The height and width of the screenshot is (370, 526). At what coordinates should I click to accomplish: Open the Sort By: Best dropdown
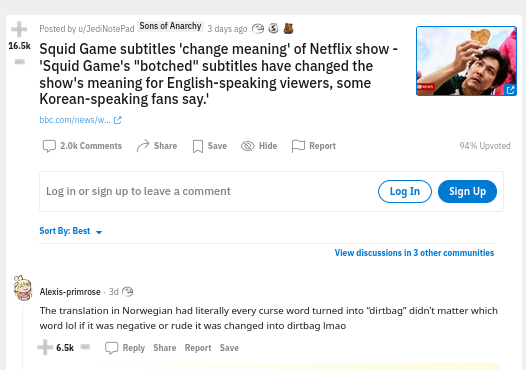pyautogui.click(x=71, y=231)
